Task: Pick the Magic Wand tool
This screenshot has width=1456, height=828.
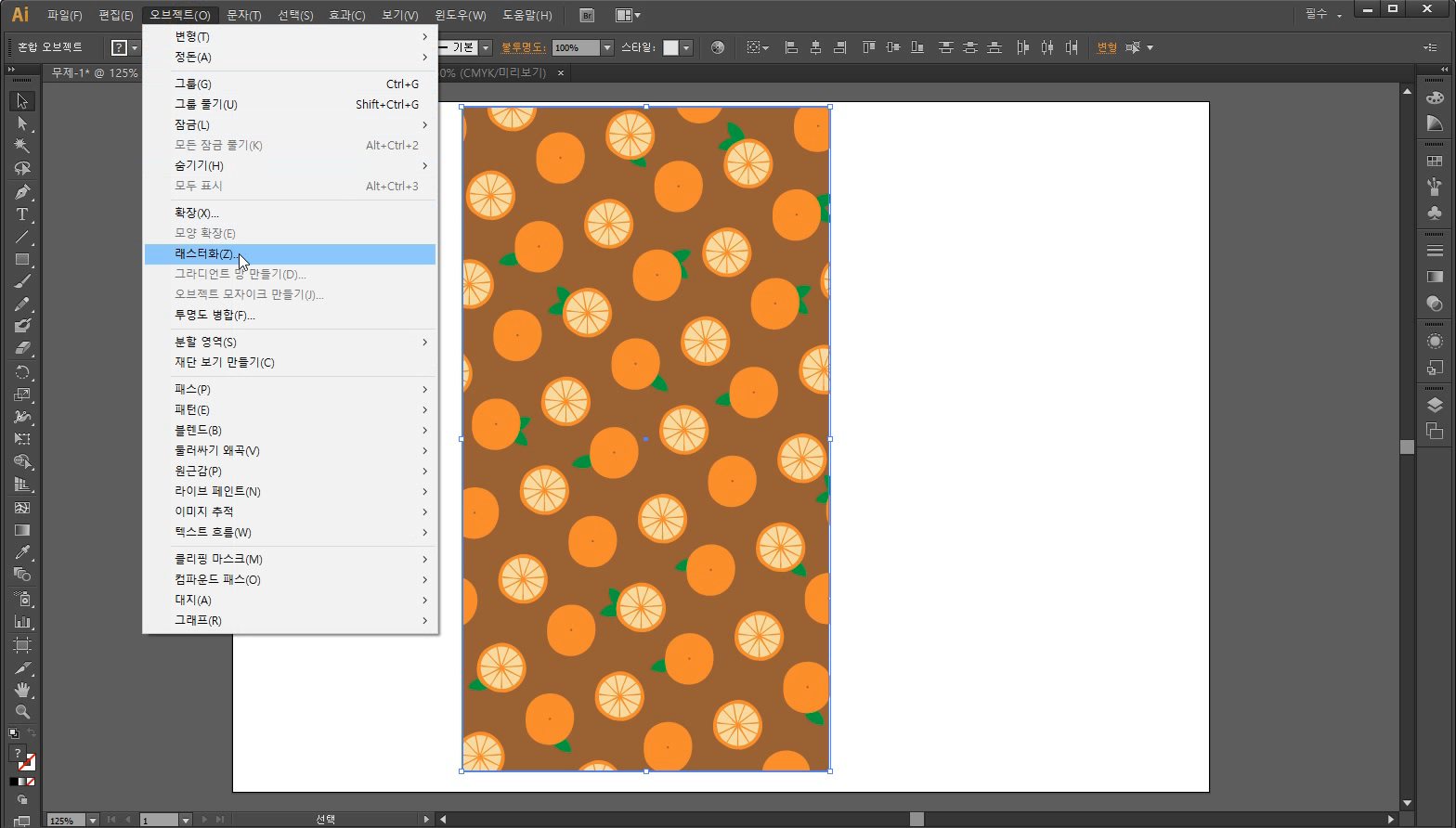Action: coord(22,146)
